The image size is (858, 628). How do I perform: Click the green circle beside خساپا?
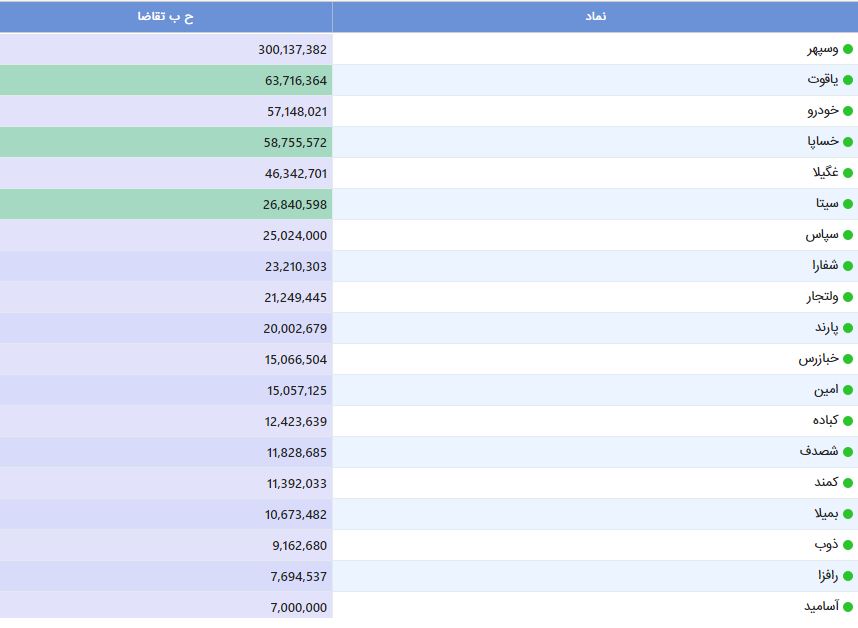coord(848,142)
